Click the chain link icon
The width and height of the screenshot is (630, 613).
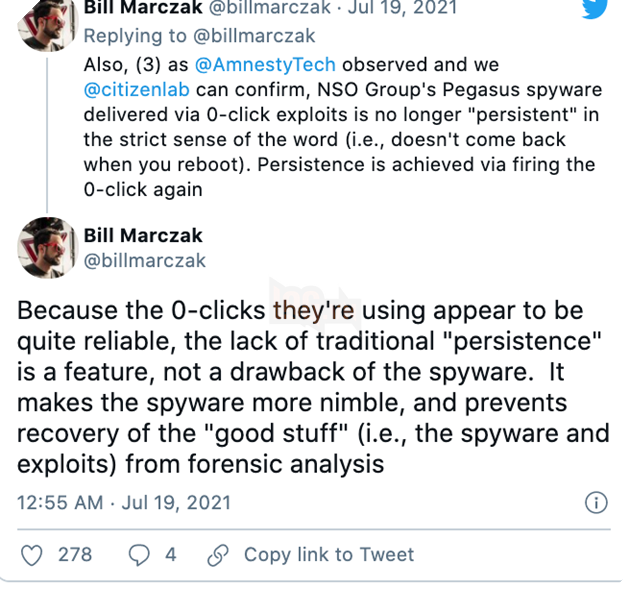[x=216, y=554]
